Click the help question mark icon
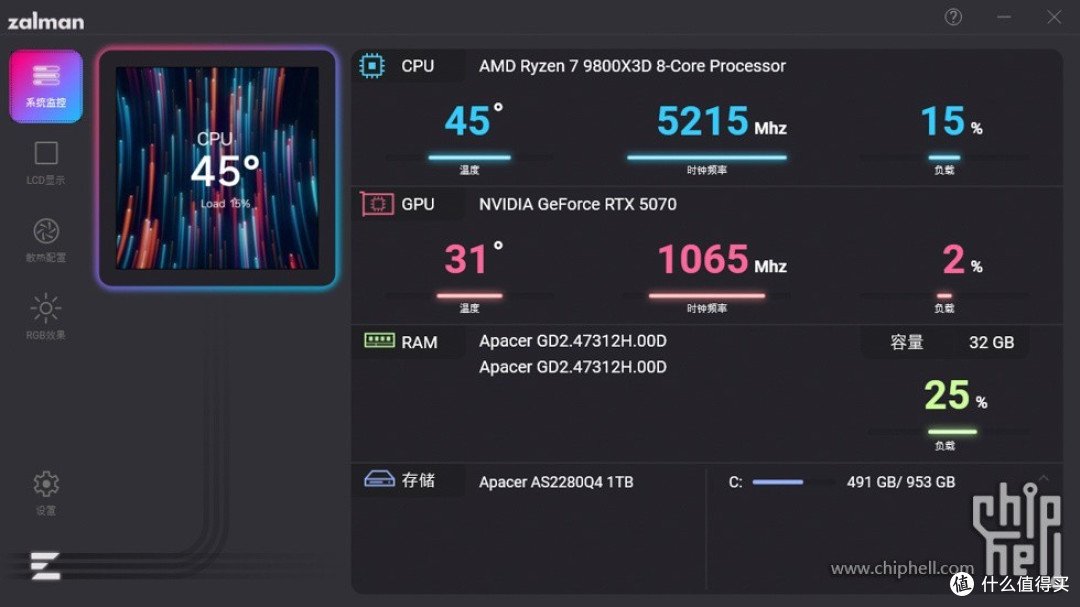The height and width of the screenshot is (607, 1080). coord(953,17)
